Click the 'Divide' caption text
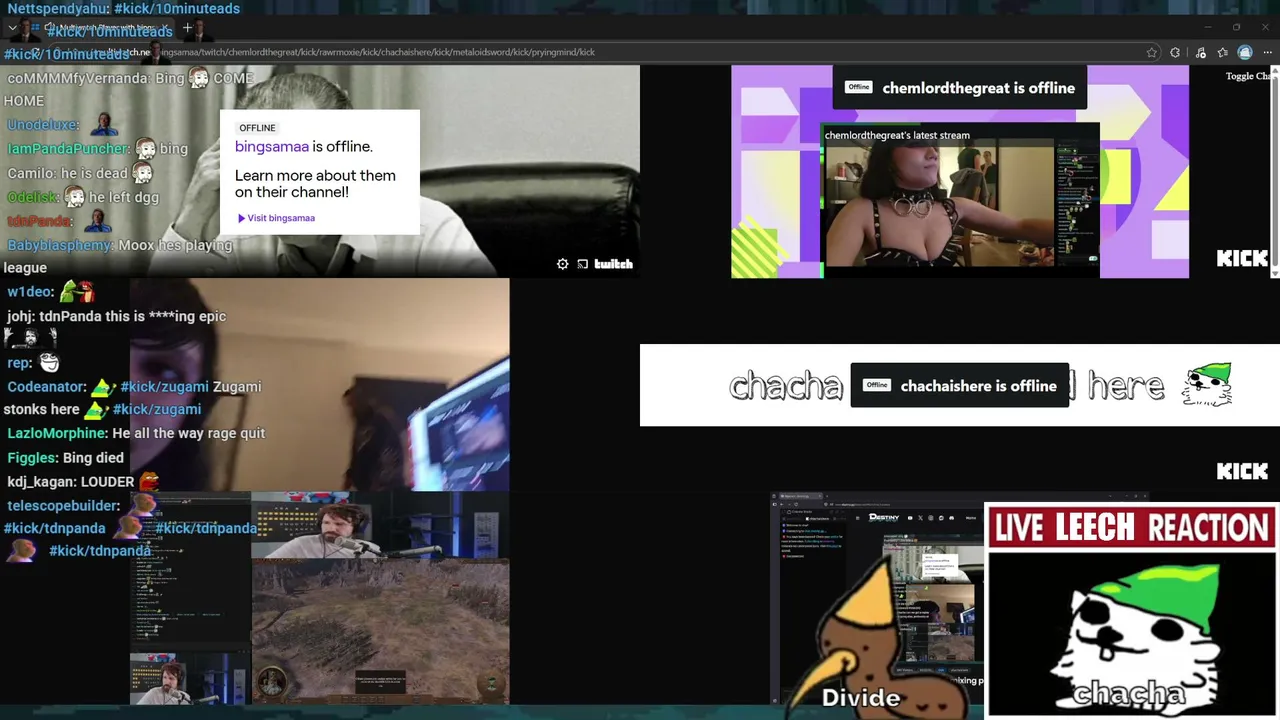1280x720 pixels. click(861, 698)
